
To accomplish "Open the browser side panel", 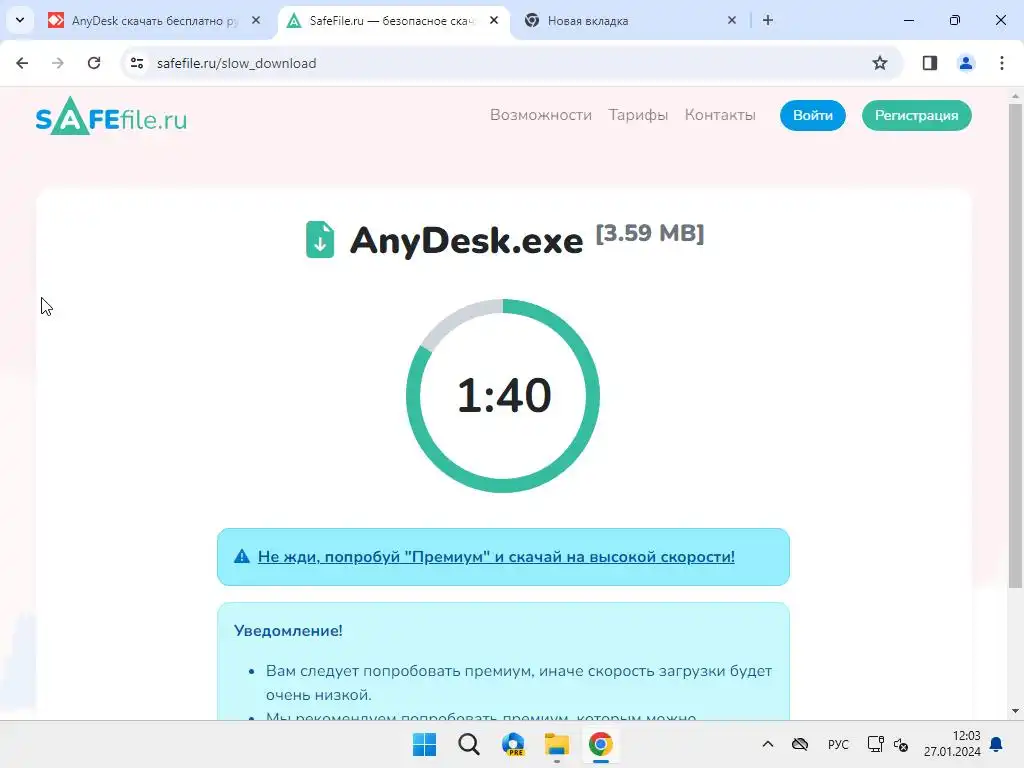I will coord(930,63).
